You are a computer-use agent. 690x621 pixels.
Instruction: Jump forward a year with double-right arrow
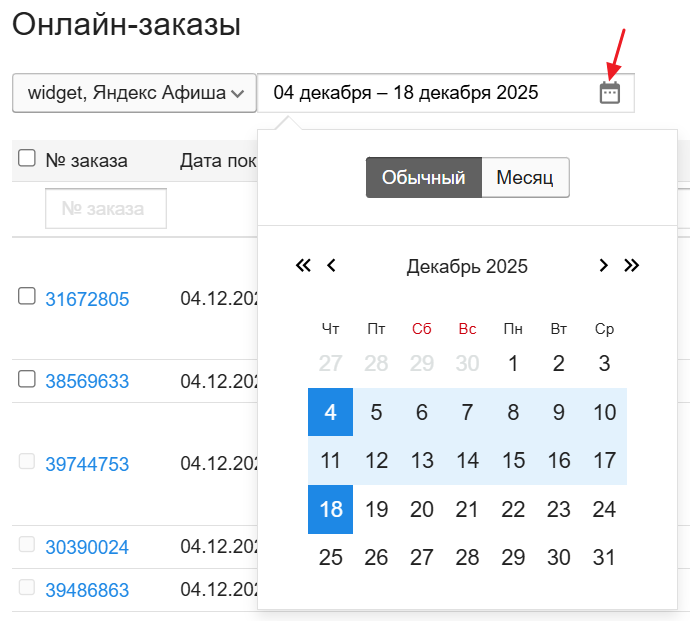coord(631,265)
